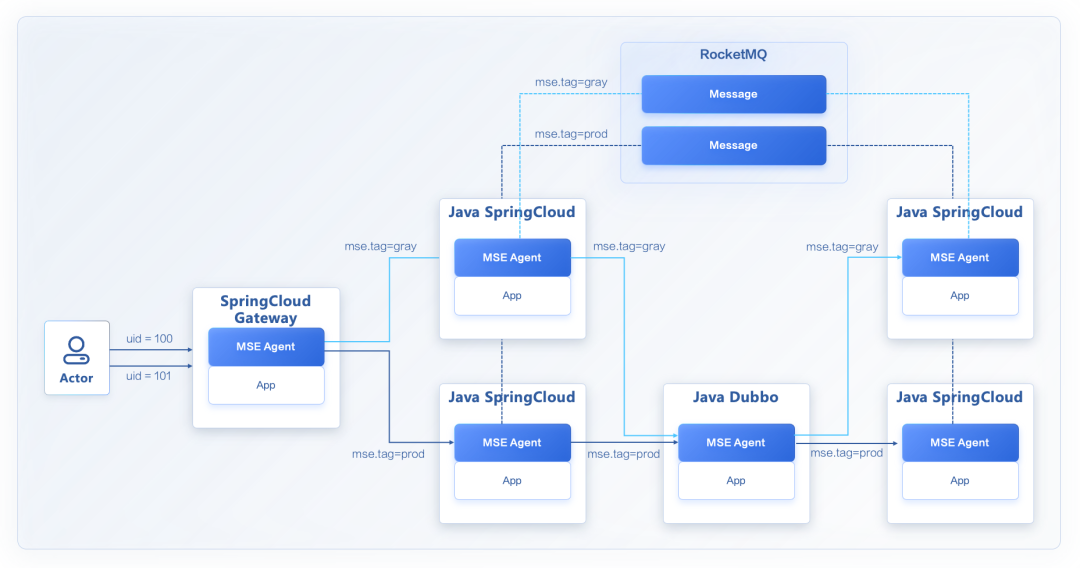Click MSE Agent in SpringCloud Gateway box

(266, 346)
